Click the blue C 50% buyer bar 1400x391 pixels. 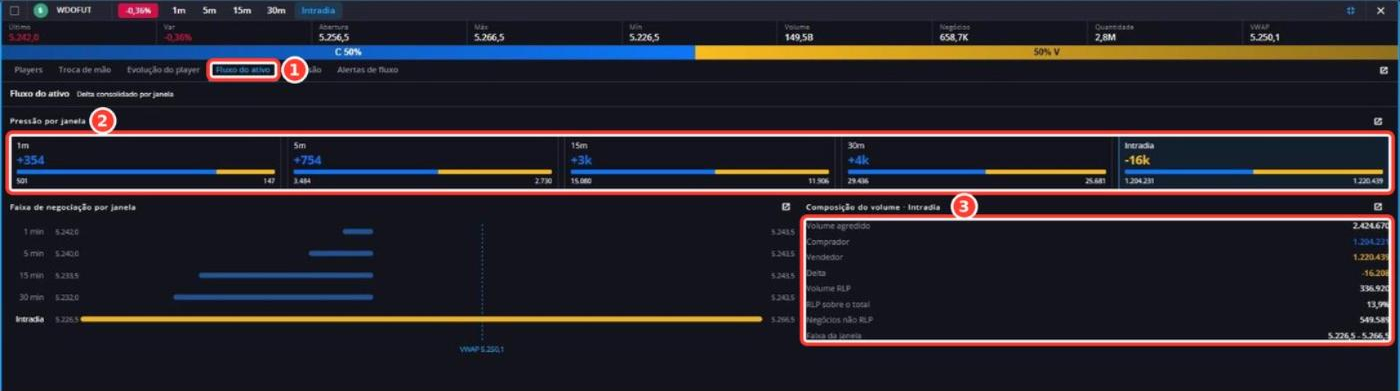pyautogui.click(x=348, y=52)
